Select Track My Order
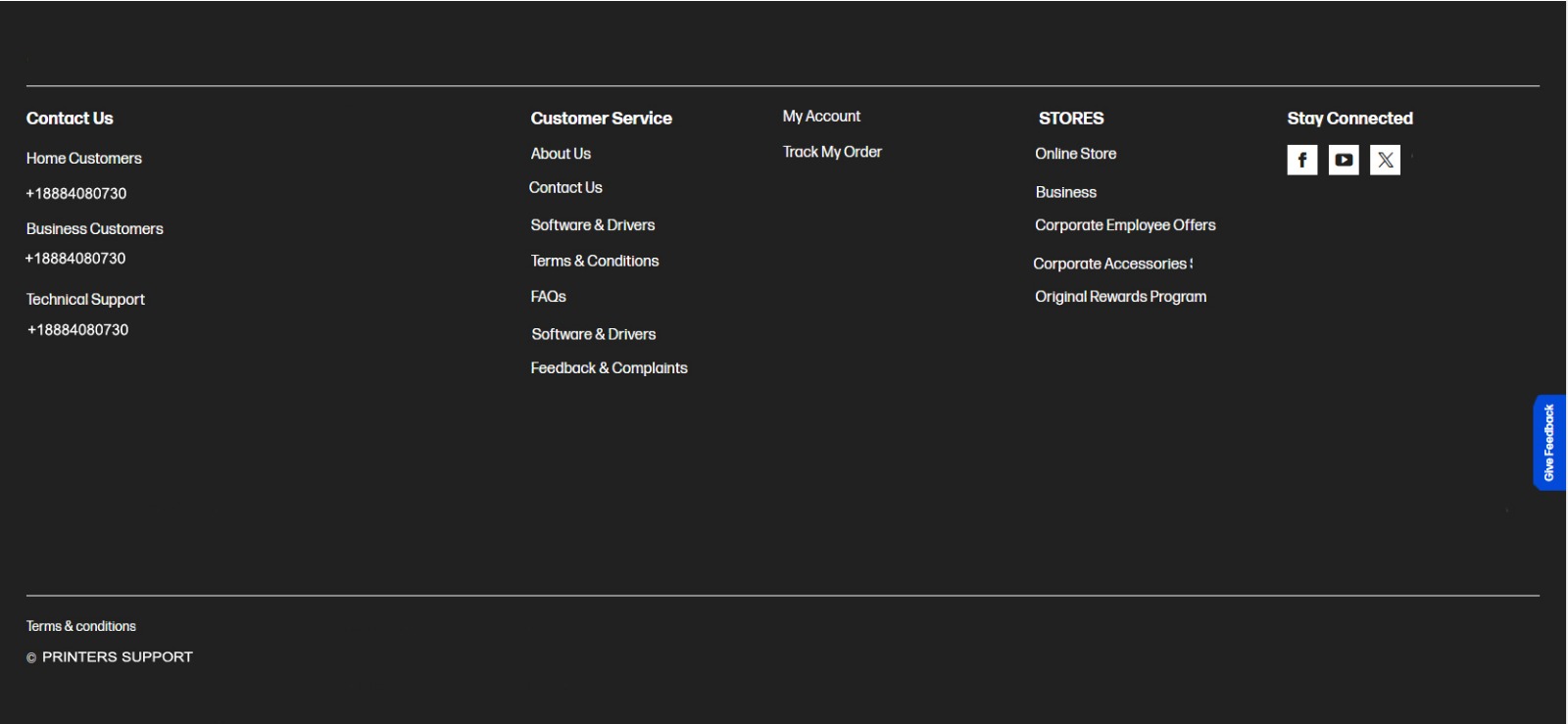This screenshot has height=724, width=1568. coord(832,152)
